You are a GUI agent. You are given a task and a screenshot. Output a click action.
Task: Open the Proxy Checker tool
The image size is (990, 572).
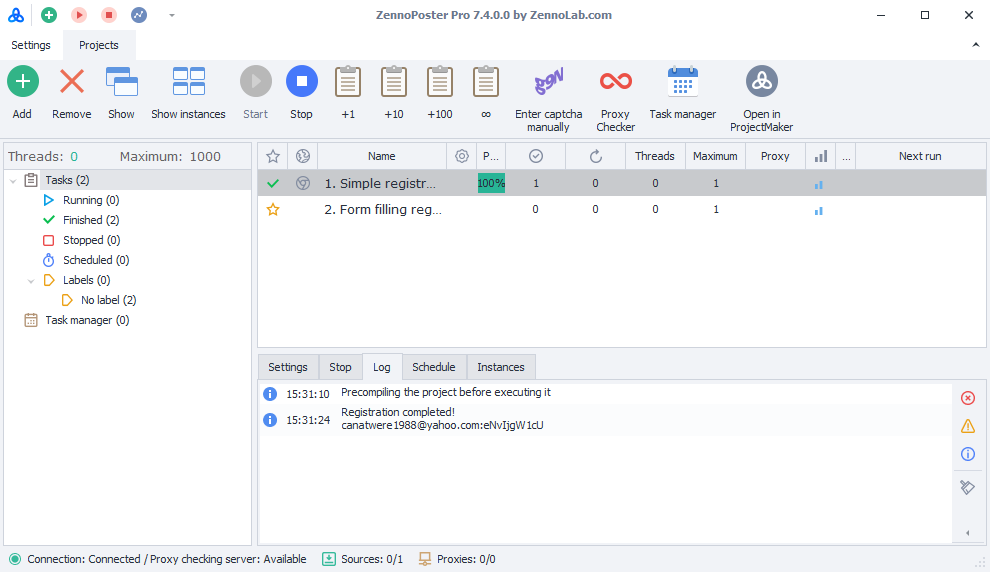[x=615, y=82]
